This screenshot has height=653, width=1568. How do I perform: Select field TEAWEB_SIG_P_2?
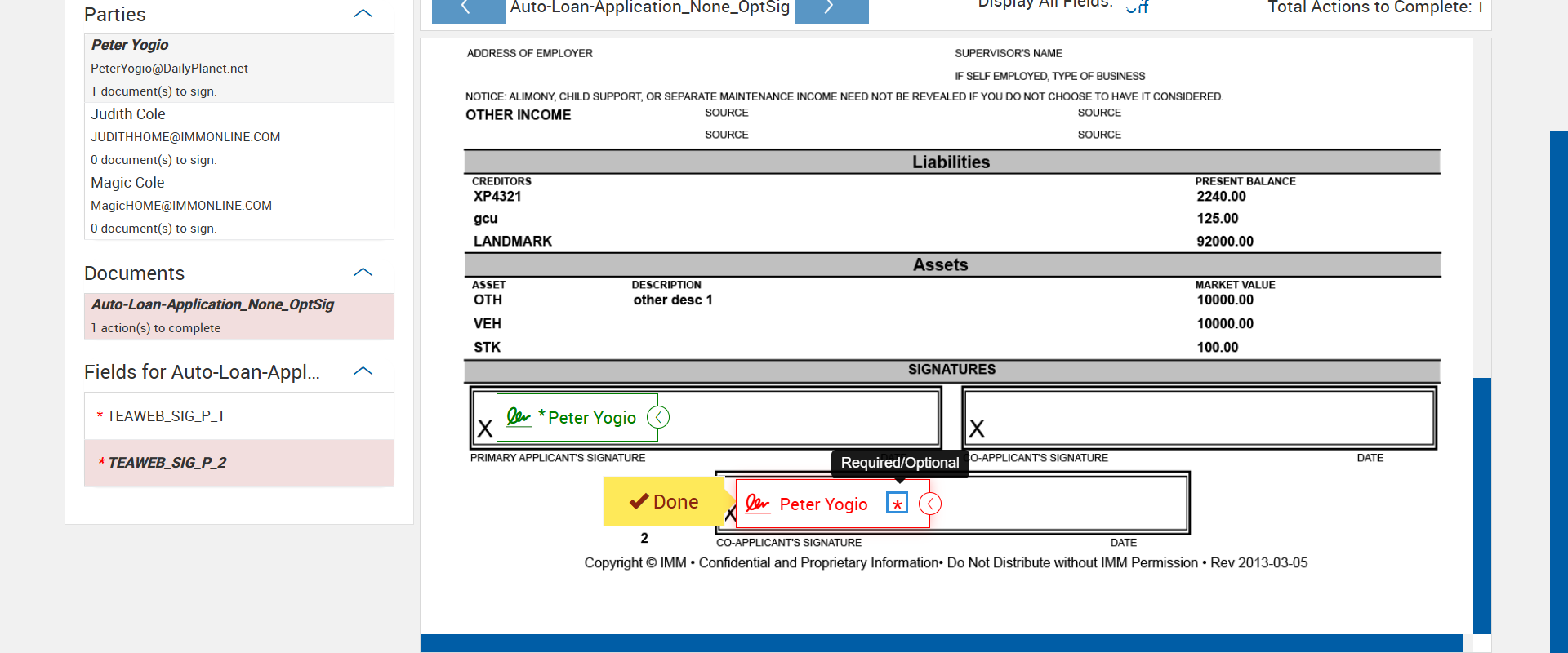[239, 463]
